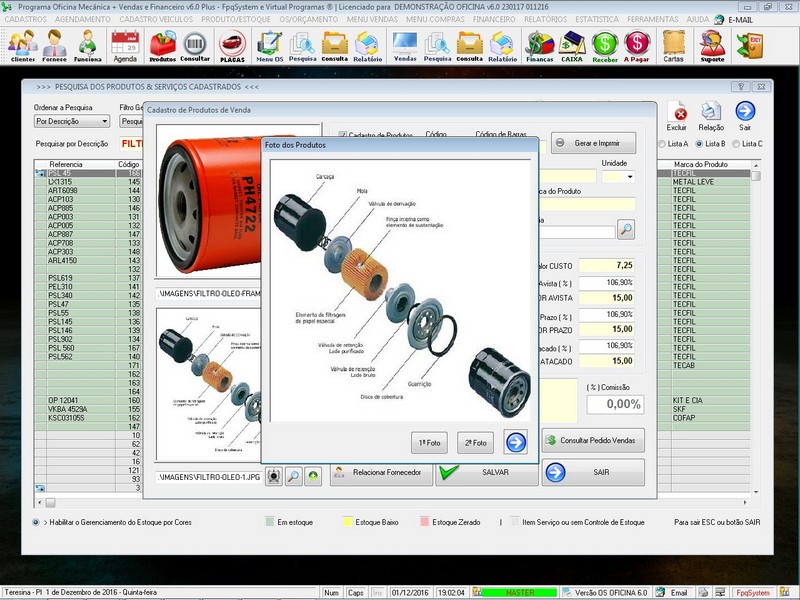Open the Agenda calendar icon
Screen dimensions: 800x600
point(125,45)
